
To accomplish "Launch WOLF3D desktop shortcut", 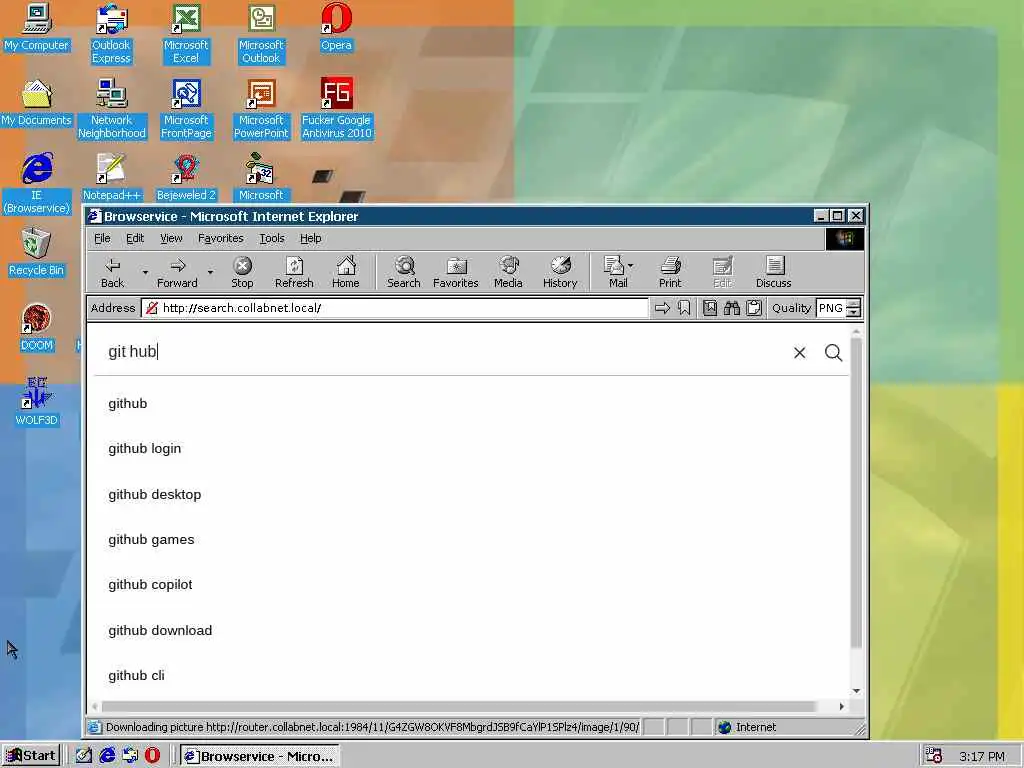I will point(37,402).
